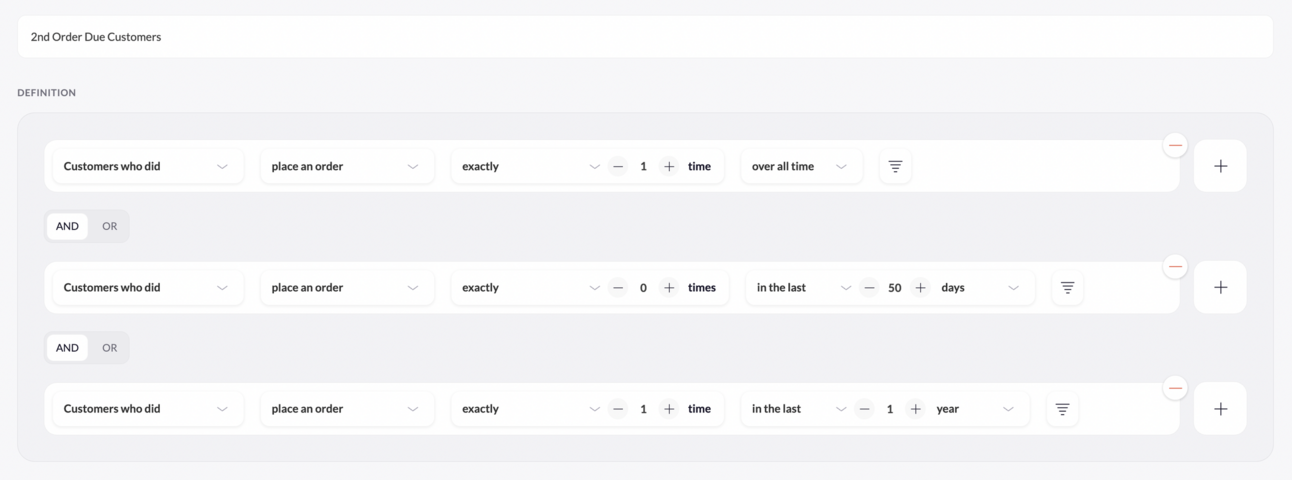Increase the 0 times count
Screen dimensions: 1292x480
coord(669,287)
